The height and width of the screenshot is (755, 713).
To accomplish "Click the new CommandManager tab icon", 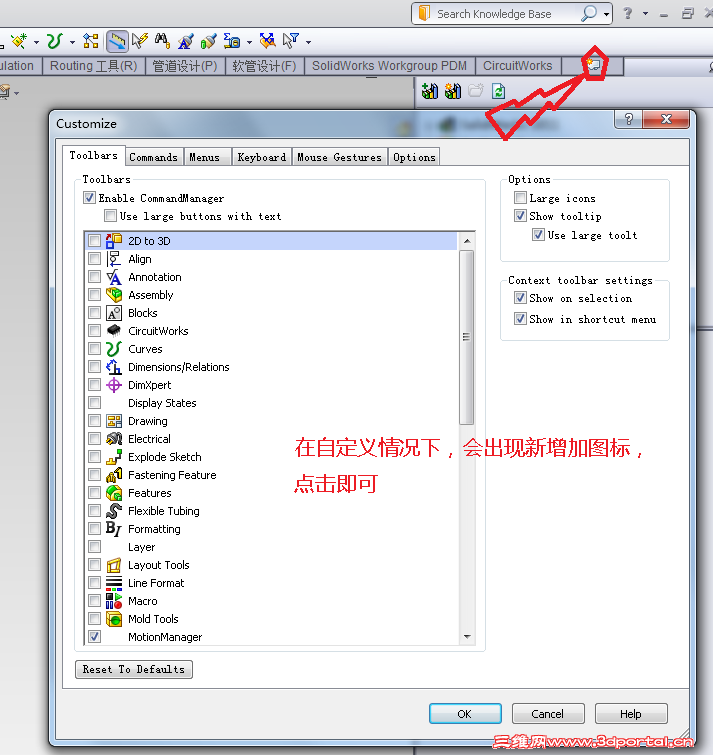I will click(593, 65).
